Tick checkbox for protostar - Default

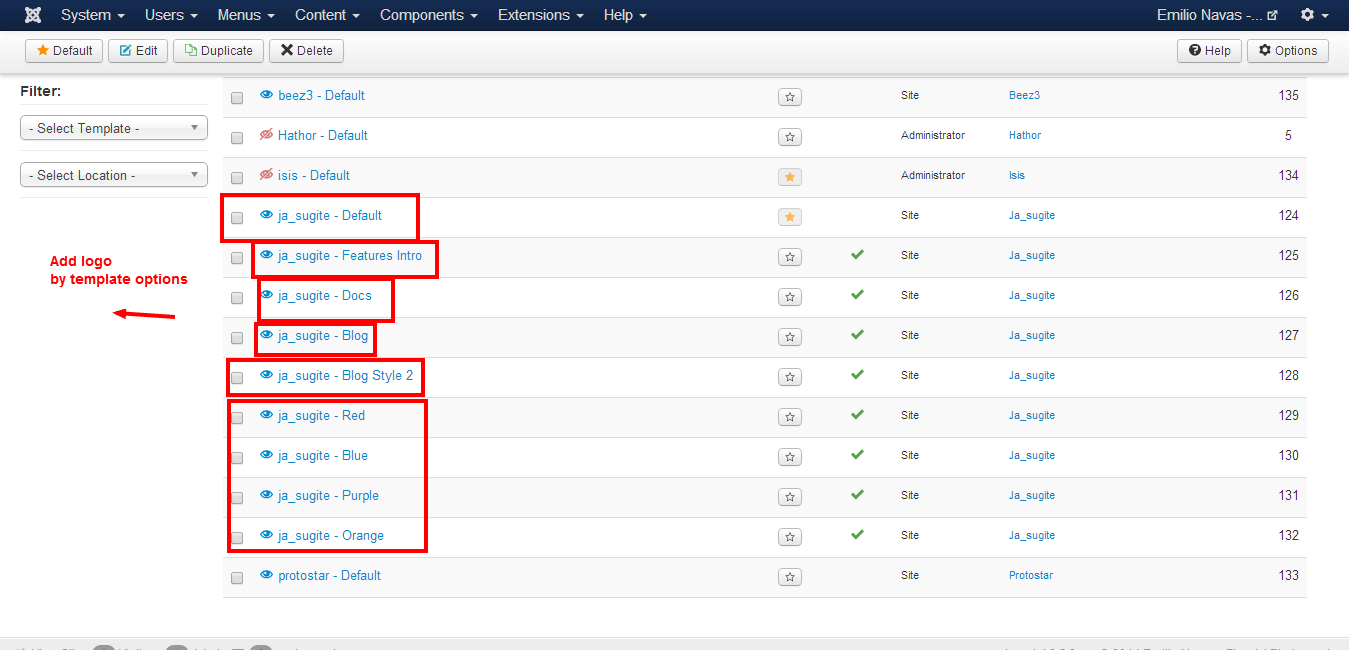click(x=237, y=578)
